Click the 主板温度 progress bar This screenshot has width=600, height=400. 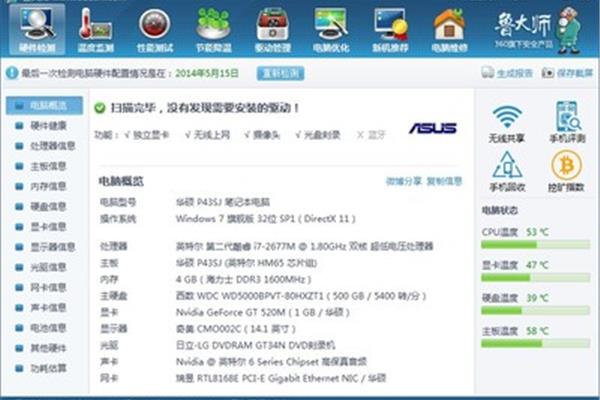(535, 343)
